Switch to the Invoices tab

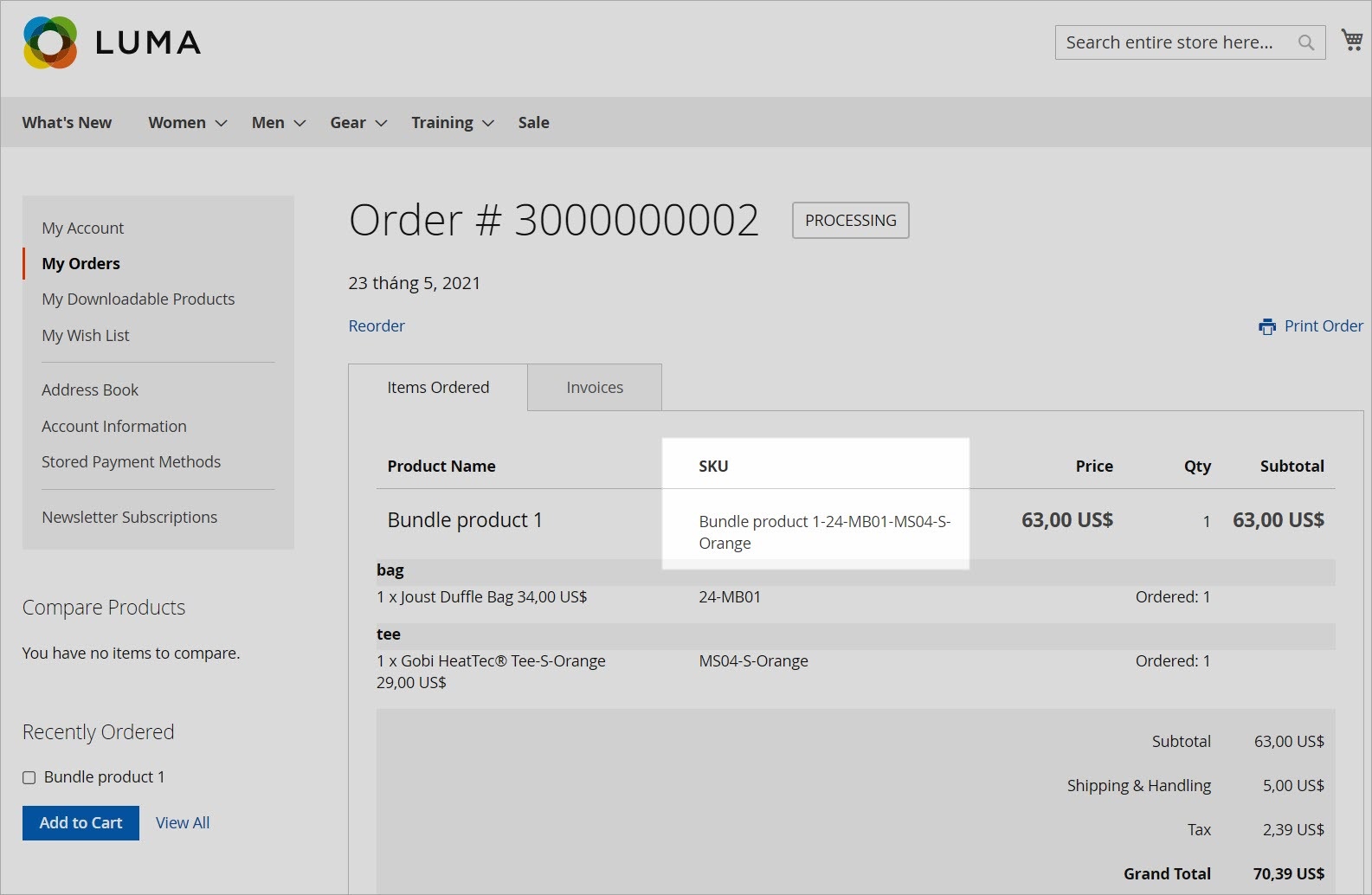click(595, 388)
